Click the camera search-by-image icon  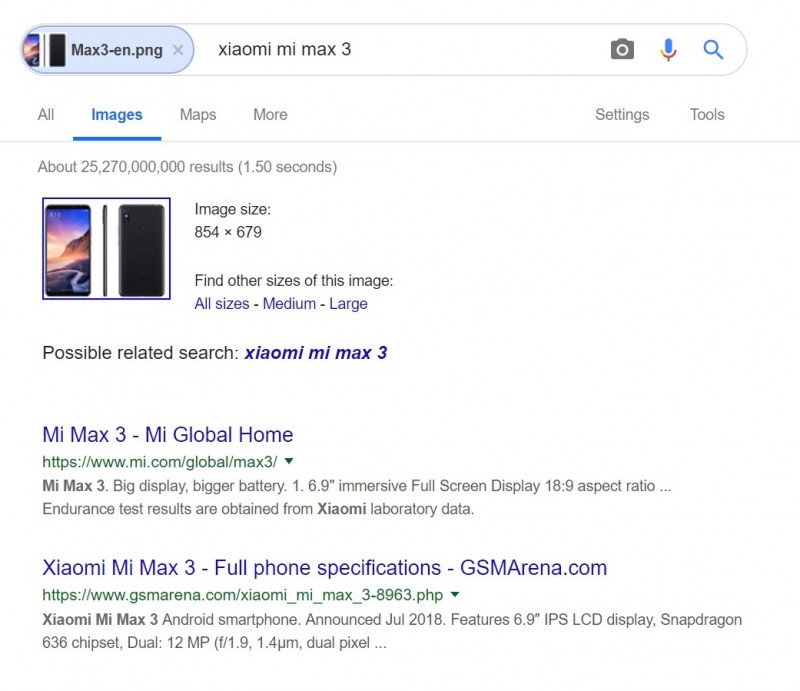click(x=622, y=49)
